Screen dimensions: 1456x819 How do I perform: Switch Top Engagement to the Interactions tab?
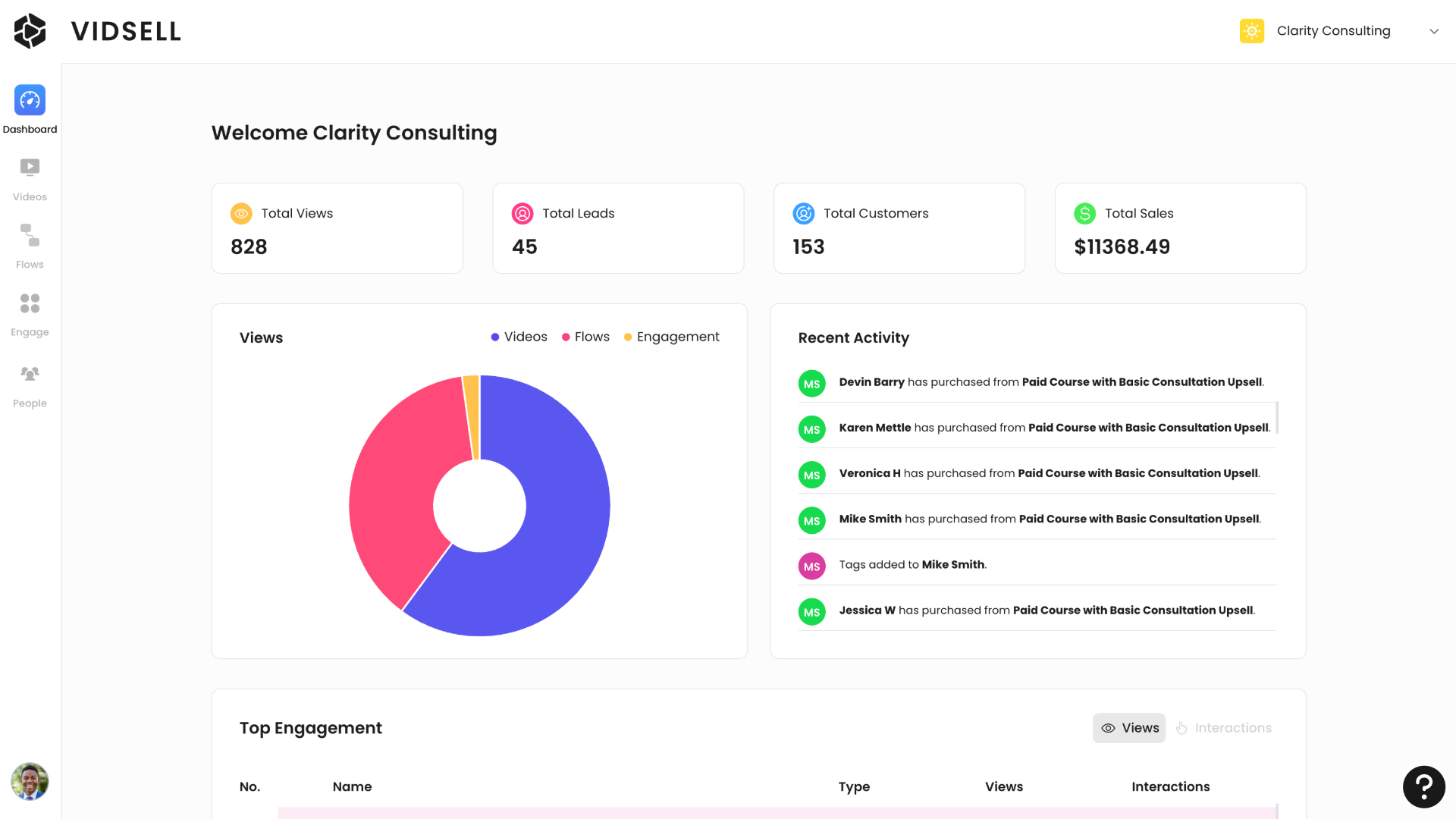[1224, 728]
